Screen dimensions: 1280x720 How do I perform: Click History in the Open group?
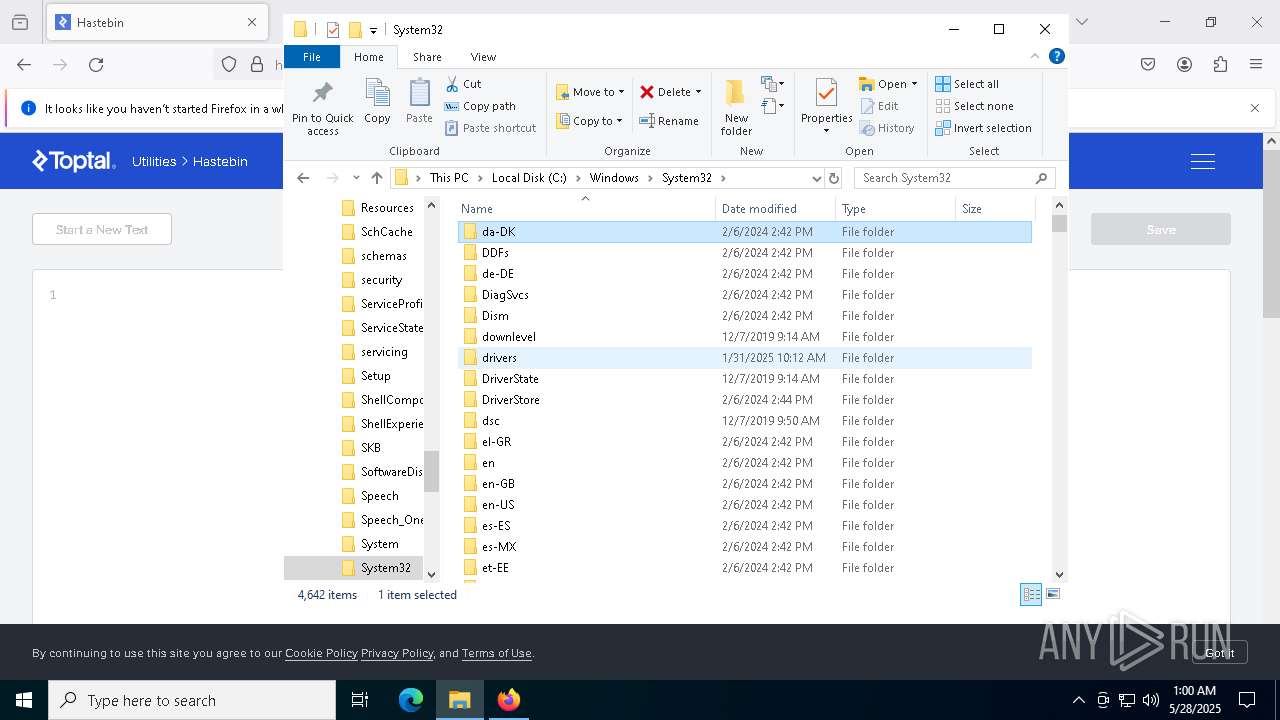887,128
